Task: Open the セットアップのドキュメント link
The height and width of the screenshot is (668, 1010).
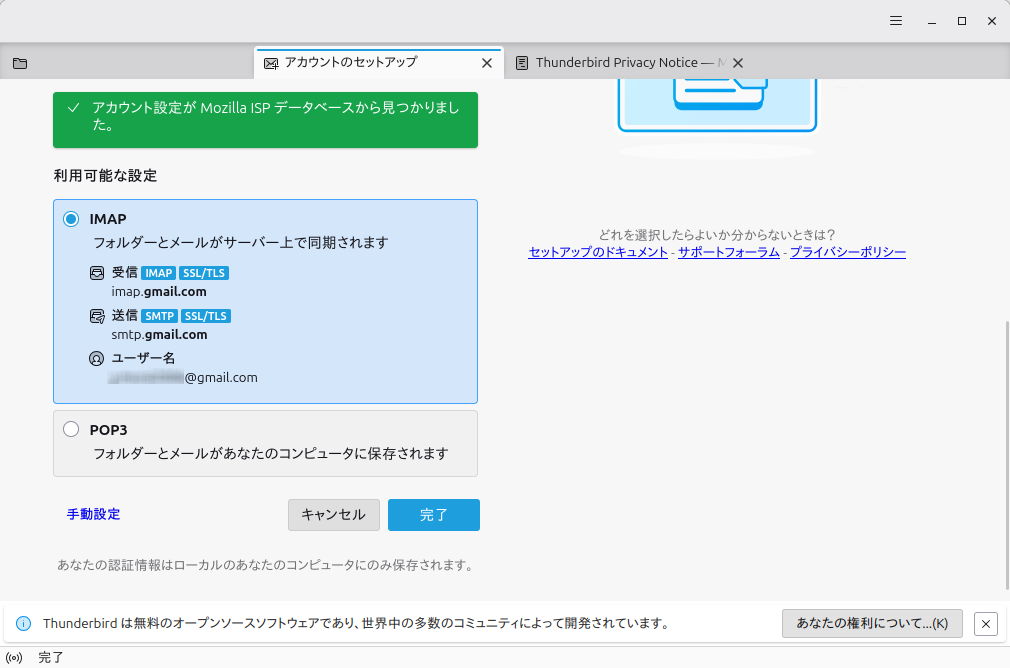Action: pyautogui.click(x=598, y=253)
